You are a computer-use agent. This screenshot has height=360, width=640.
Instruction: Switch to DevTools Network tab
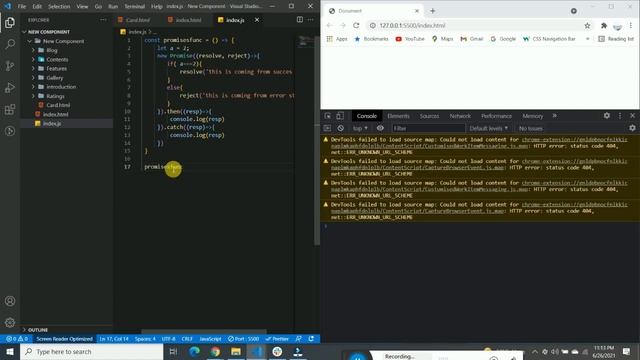[460, 116]
